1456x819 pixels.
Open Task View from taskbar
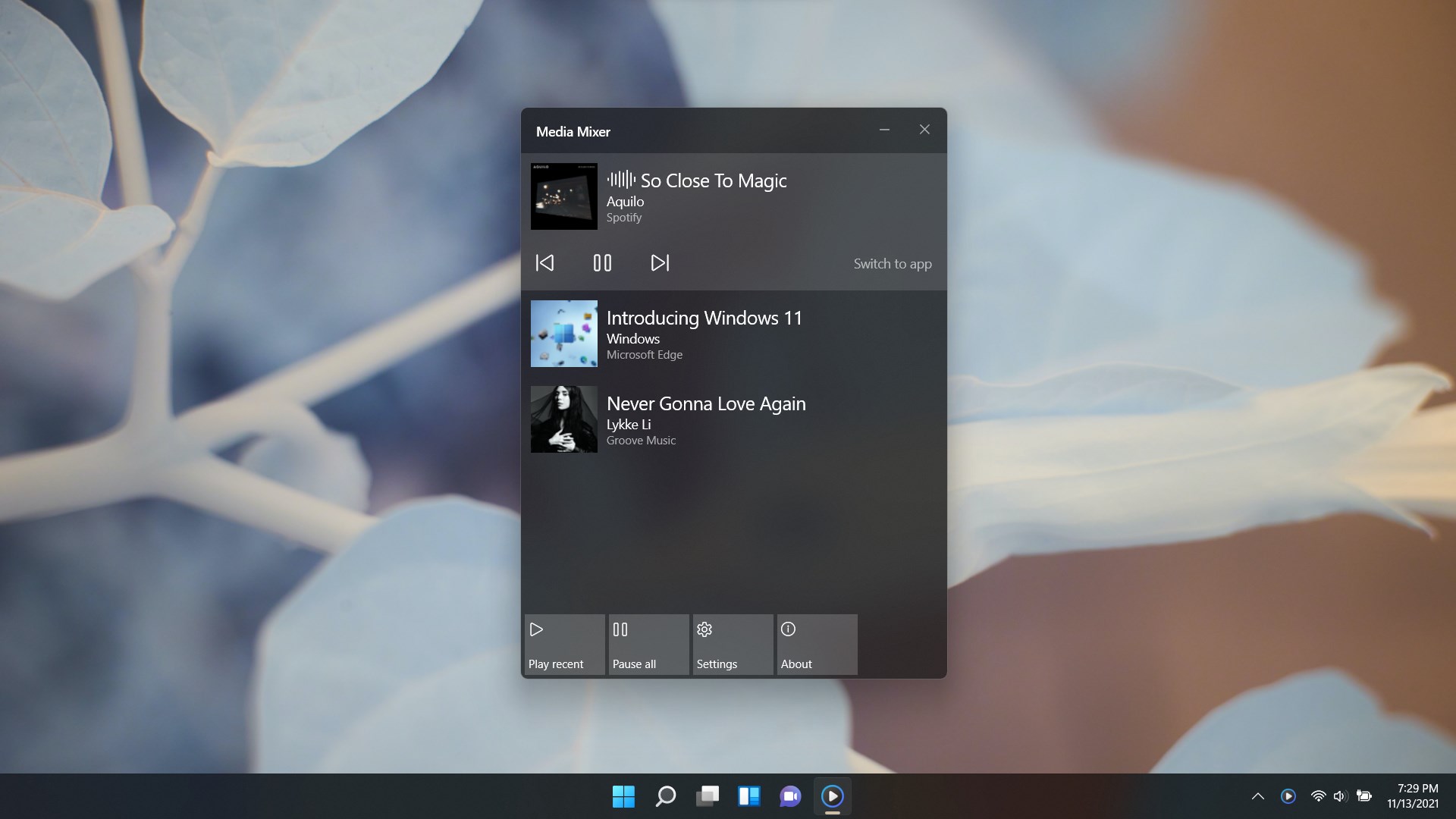[x=707, y=796]
